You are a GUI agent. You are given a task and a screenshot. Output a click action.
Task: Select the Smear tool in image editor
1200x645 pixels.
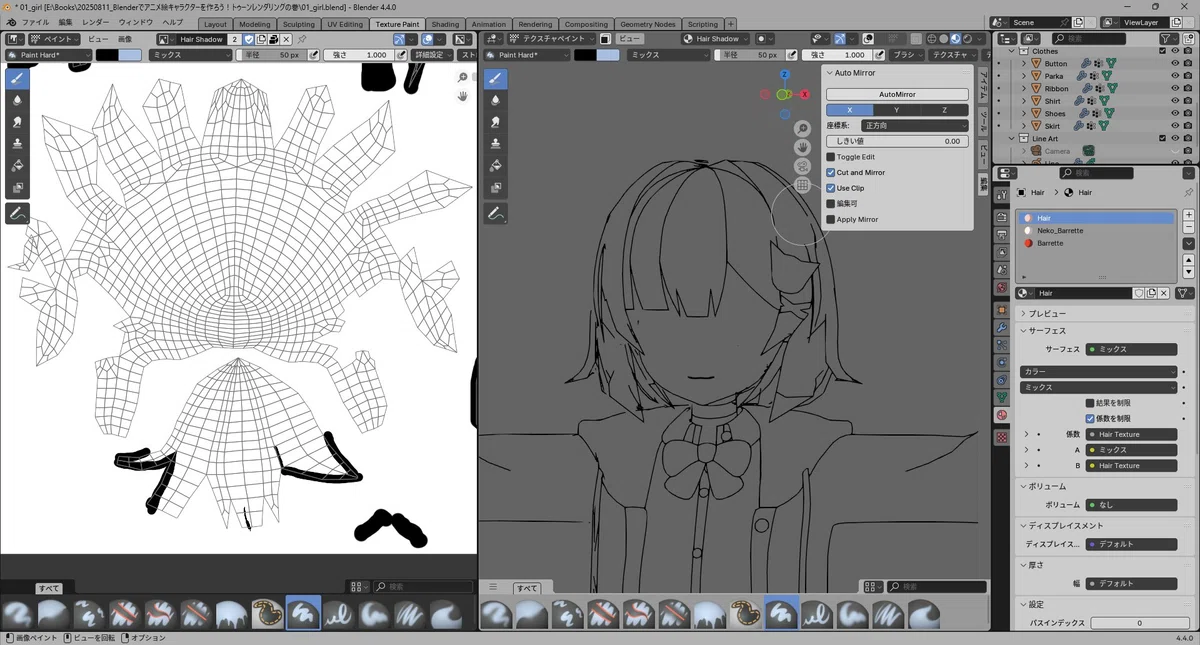point(17,122)
